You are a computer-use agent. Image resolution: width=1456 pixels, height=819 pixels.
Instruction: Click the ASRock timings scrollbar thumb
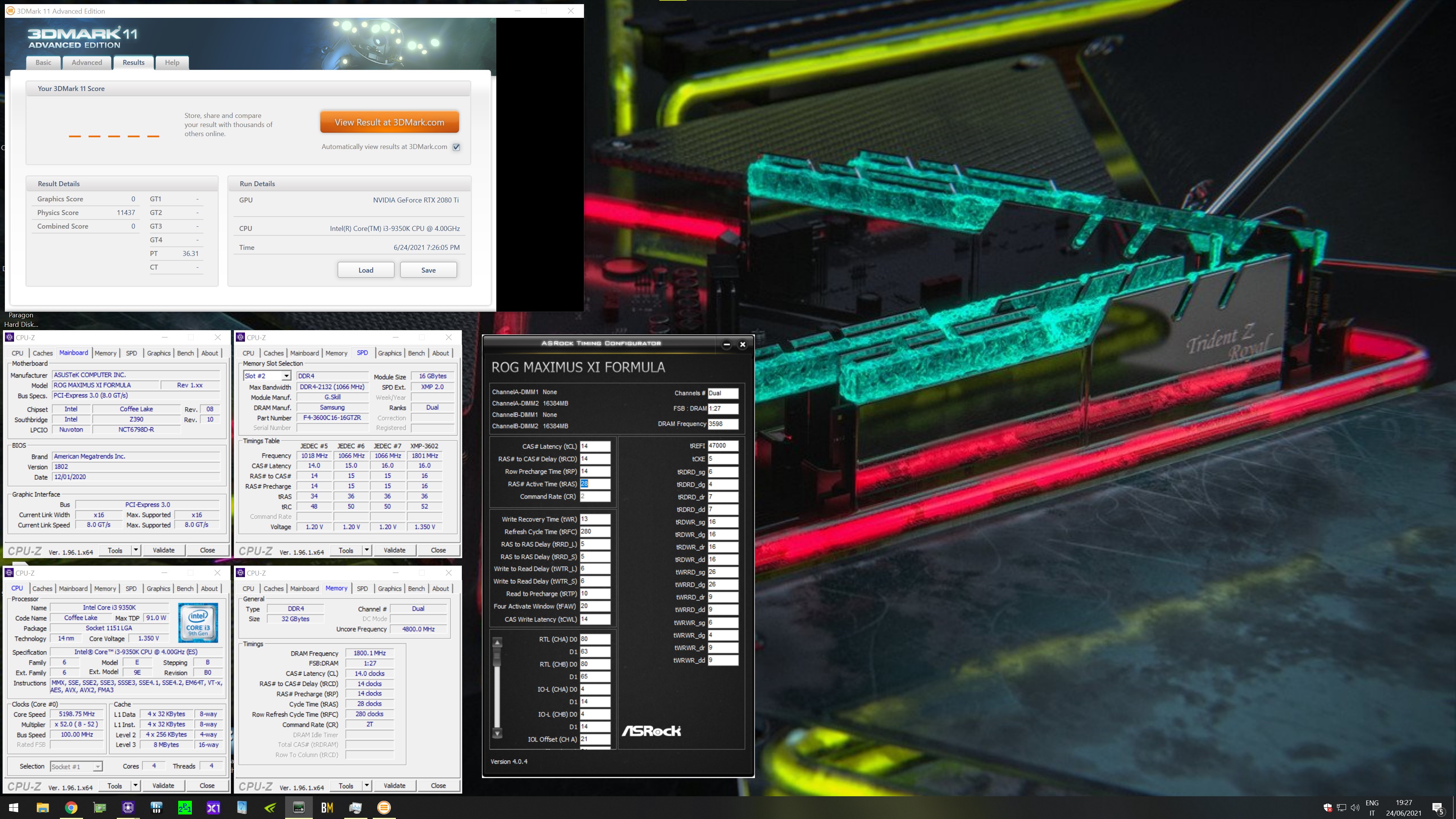pyautogui.click(x=497, y=657)
